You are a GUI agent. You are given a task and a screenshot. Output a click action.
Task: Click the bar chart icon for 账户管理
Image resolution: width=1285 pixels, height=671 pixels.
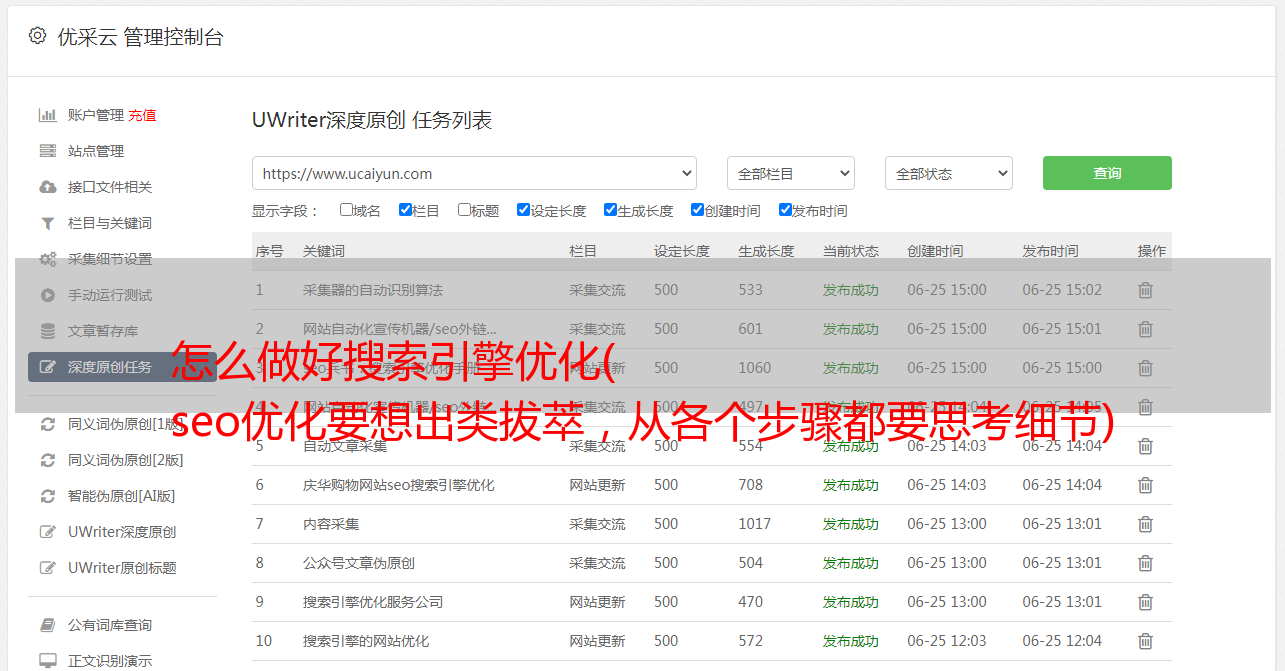47,115
